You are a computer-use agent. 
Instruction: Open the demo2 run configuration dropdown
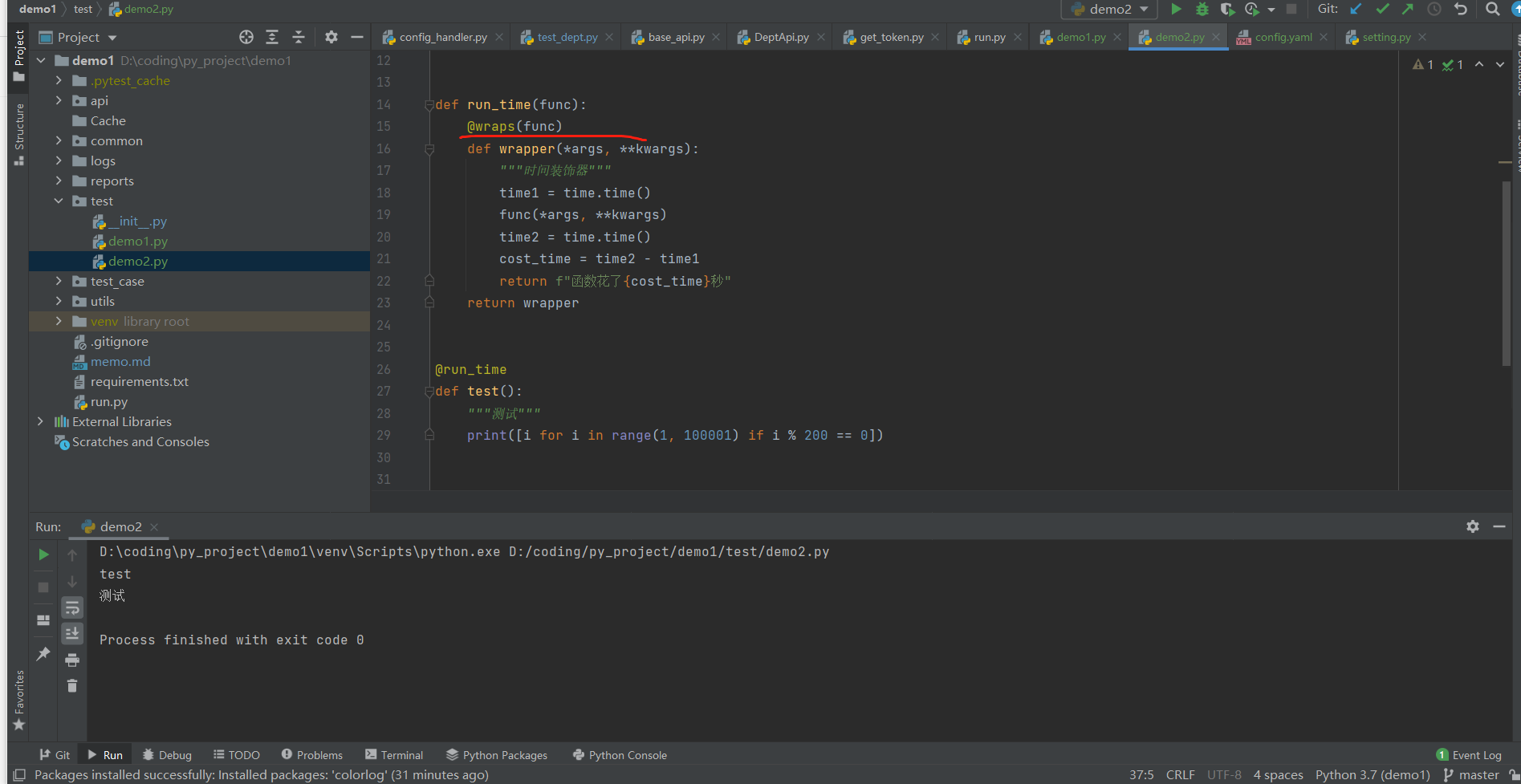[x=1110, y=9]
